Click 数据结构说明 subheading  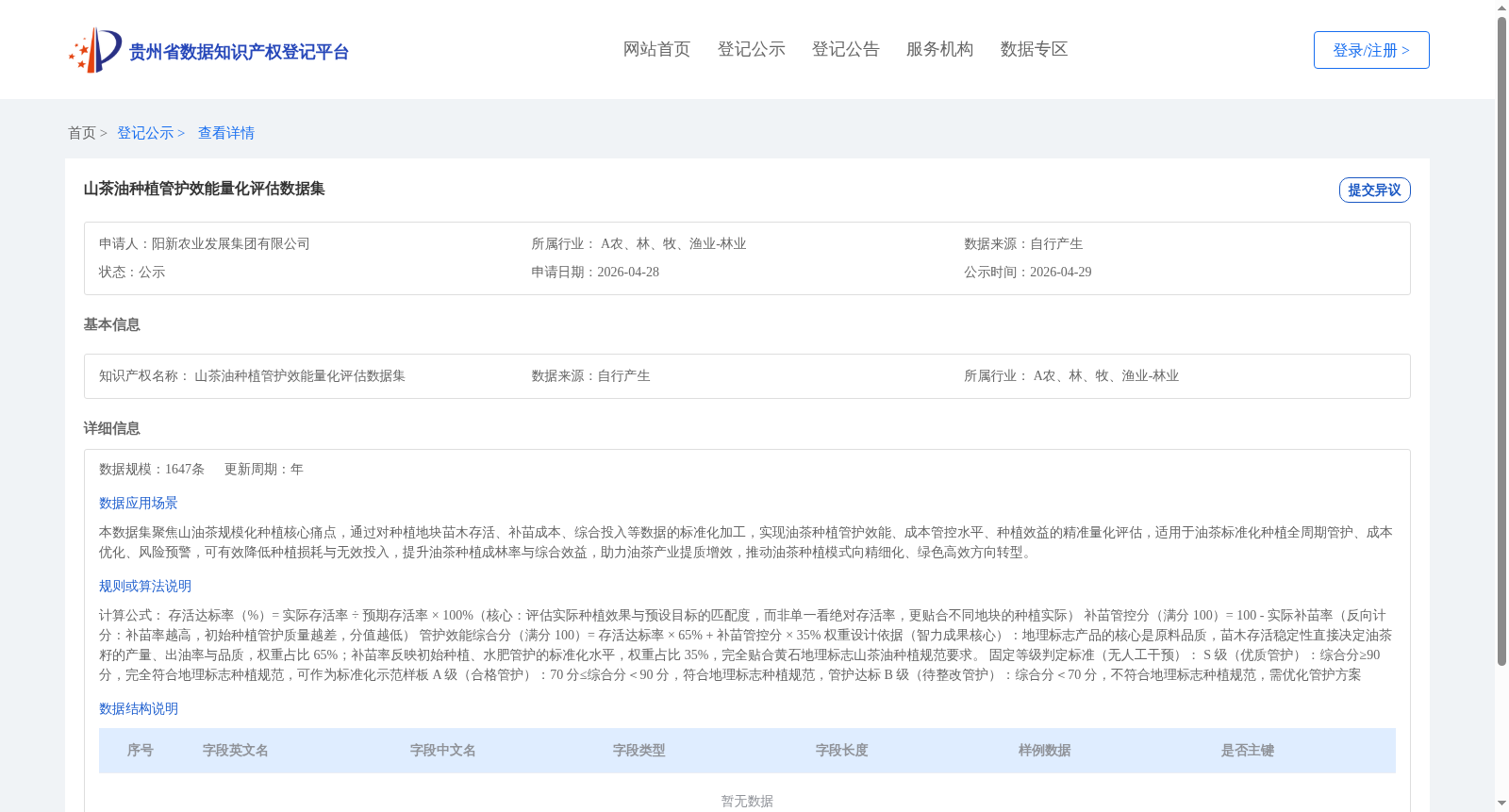click(139, 708)
